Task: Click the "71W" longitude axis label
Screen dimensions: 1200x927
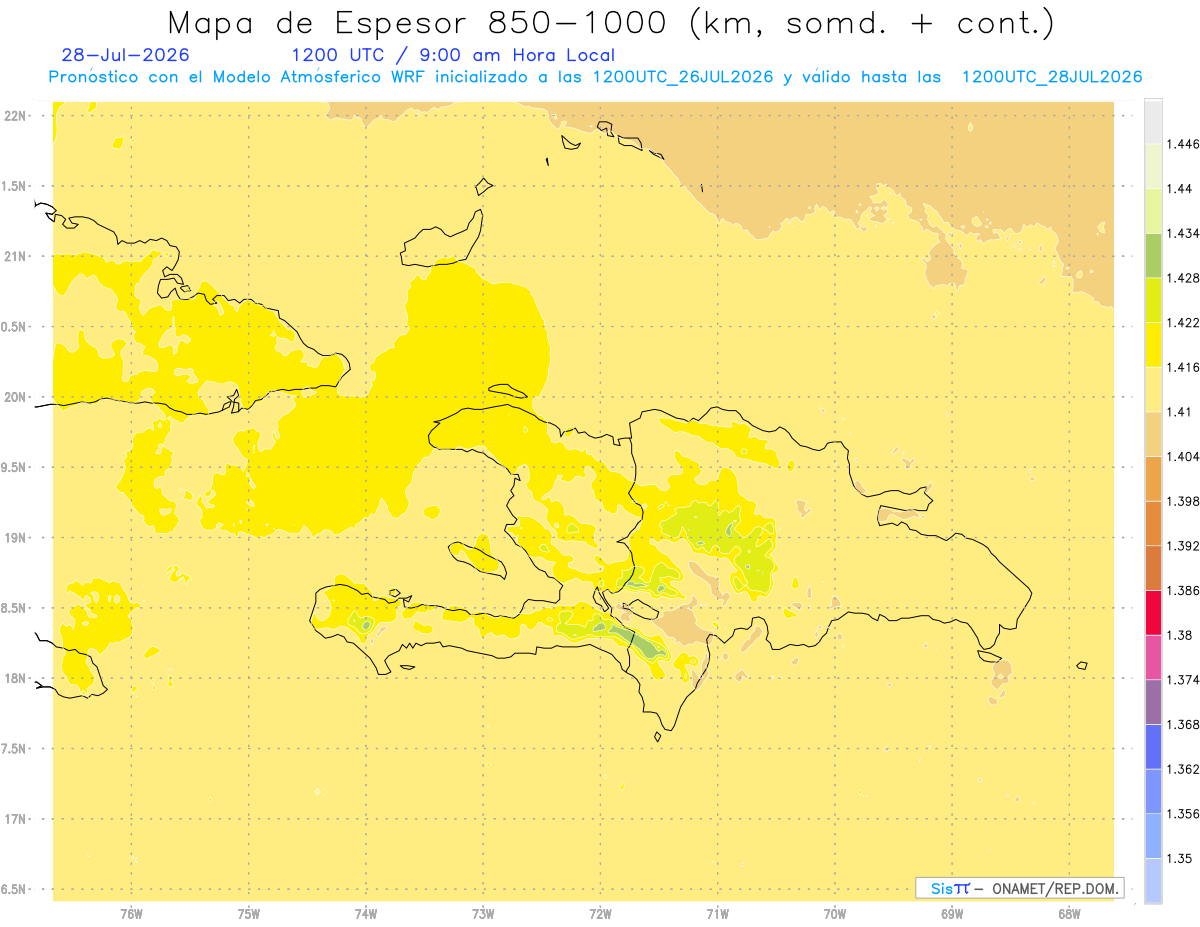Action: (x=717, y=913)
